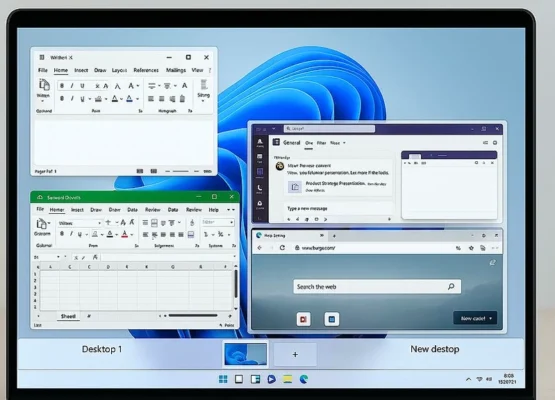Click Type a new message box in Teams
555x400 pixels.
338,208
